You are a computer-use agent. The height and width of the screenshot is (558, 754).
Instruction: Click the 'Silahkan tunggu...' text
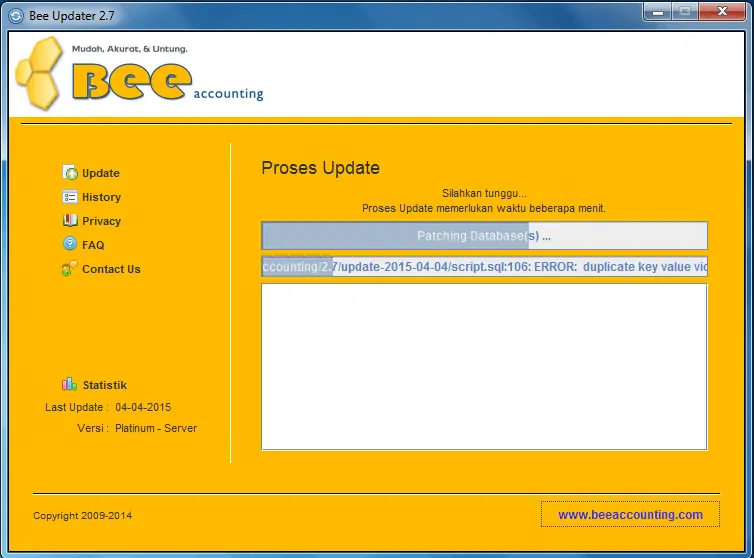(x=484, y=193)
